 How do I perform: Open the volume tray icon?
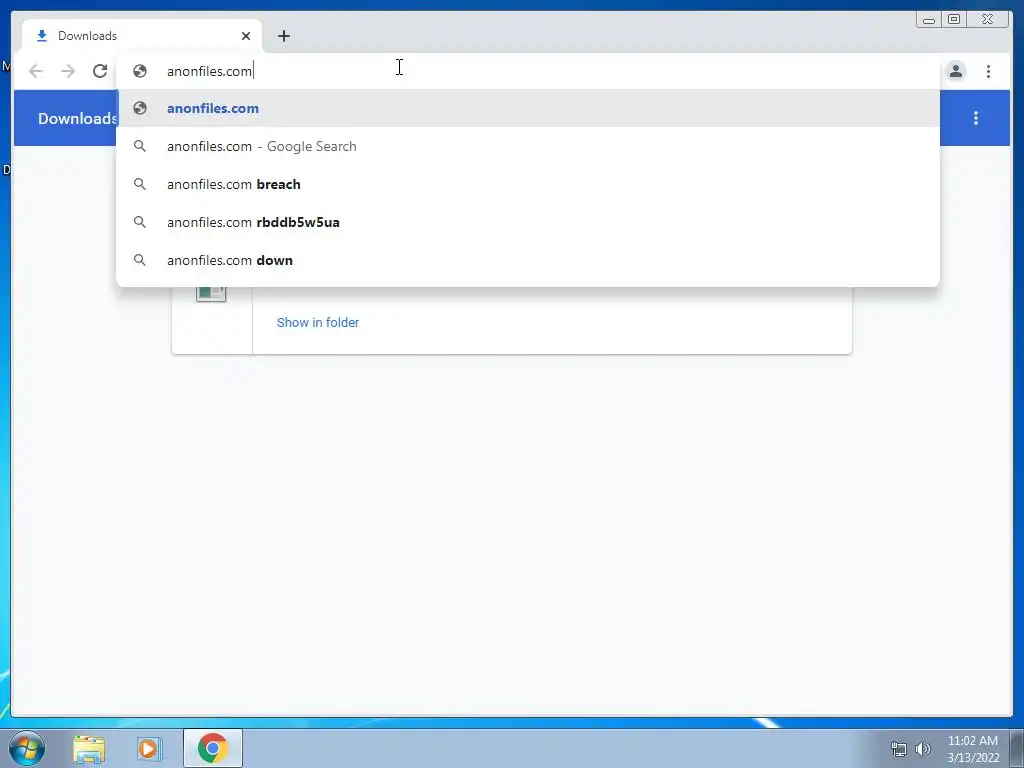tap(922, 749)
